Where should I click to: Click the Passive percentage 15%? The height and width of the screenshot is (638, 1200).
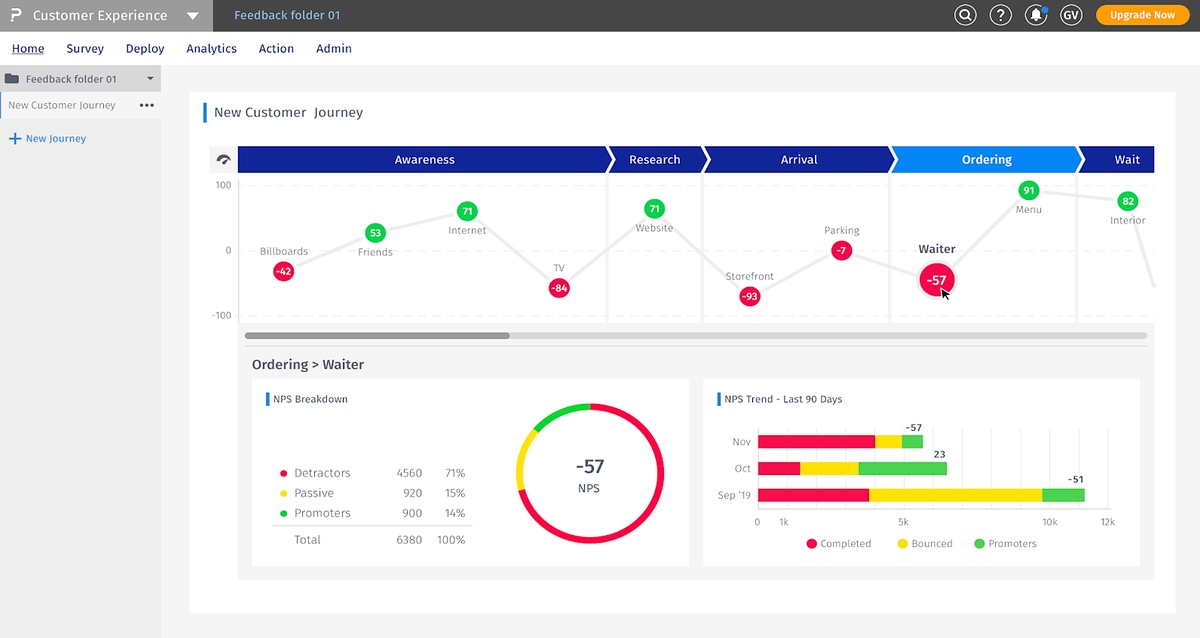pyautogui.click(x=455, y=493)
